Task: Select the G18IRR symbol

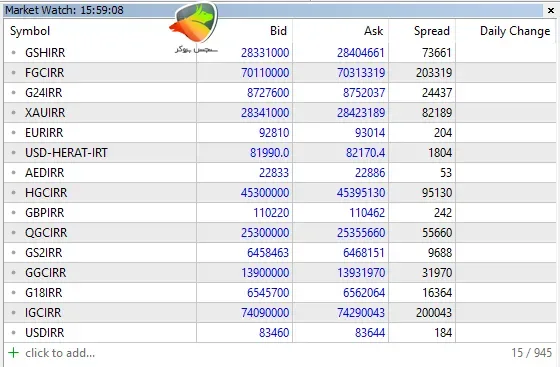Action: tap(43, 293)
